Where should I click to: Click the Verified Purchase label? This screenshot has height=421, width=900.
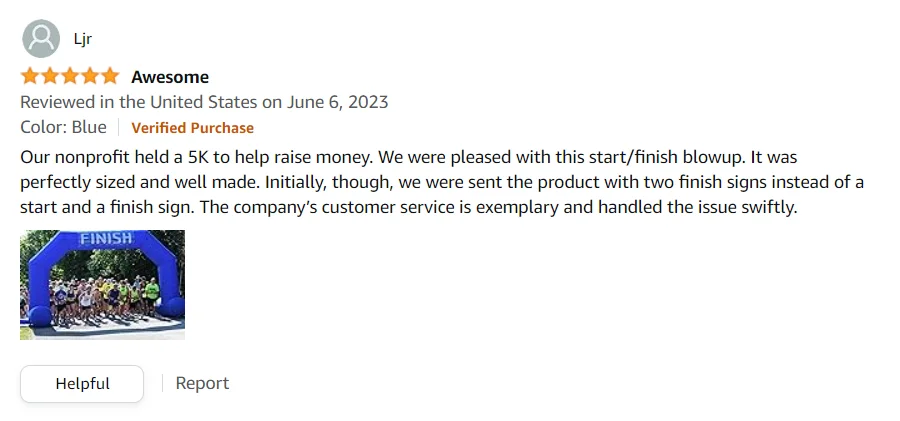point(192,128)
